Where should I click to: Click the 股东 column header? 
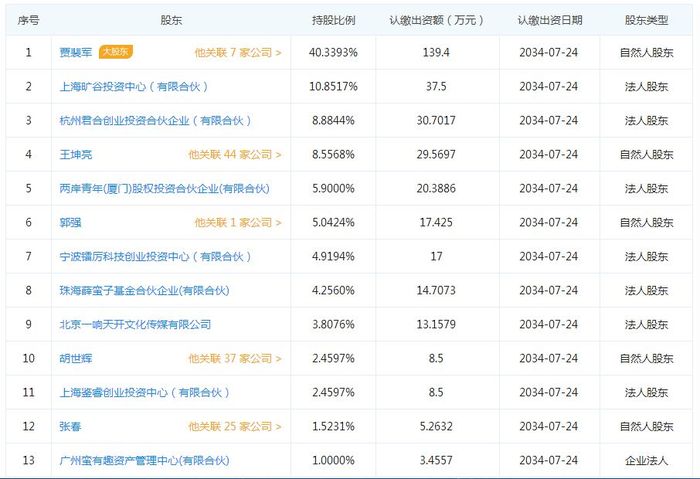171,20
